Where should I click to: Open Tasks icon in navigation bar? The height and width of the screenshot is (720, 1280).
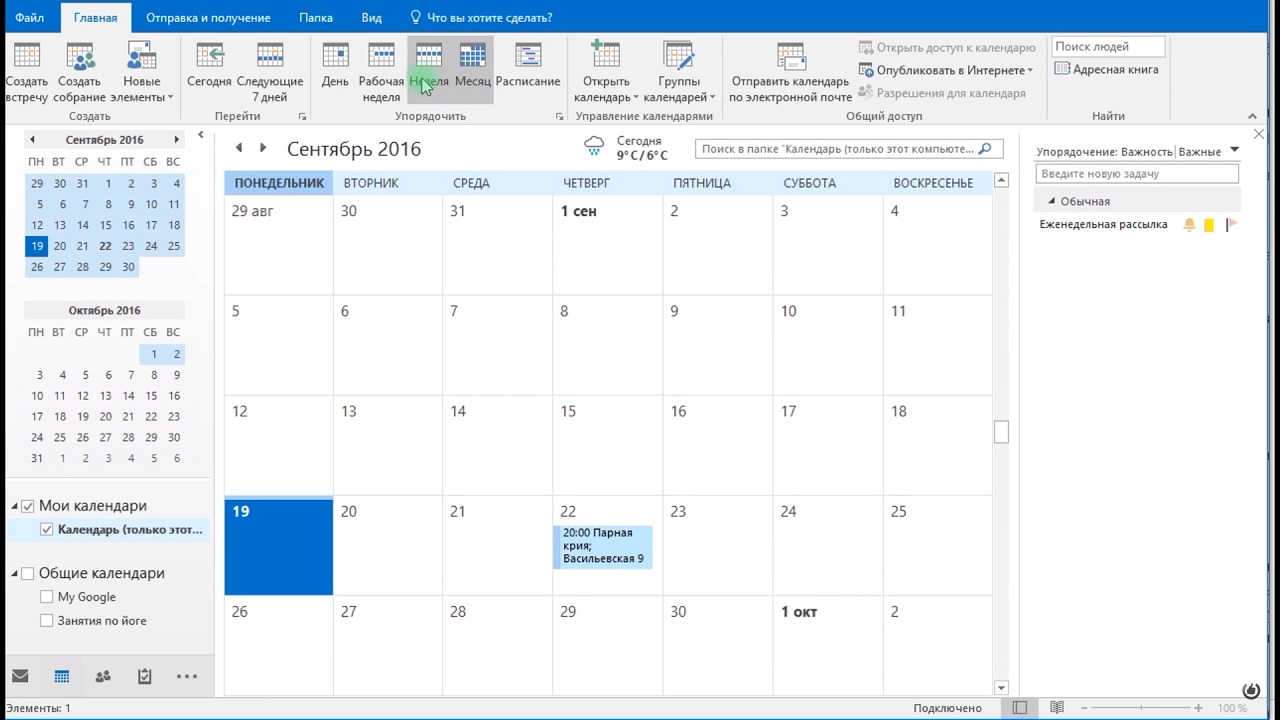coord(145,677)
